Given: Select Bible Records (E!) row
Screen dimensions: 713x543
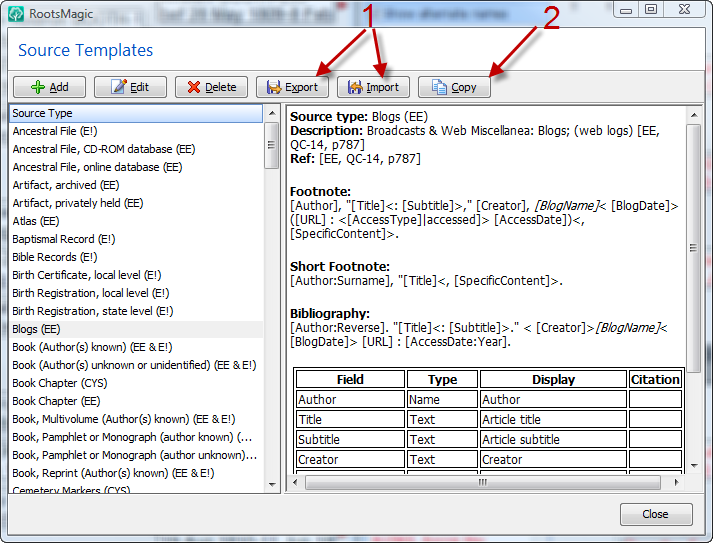Looking at the screenshot, I should click(x=136, y=257).
